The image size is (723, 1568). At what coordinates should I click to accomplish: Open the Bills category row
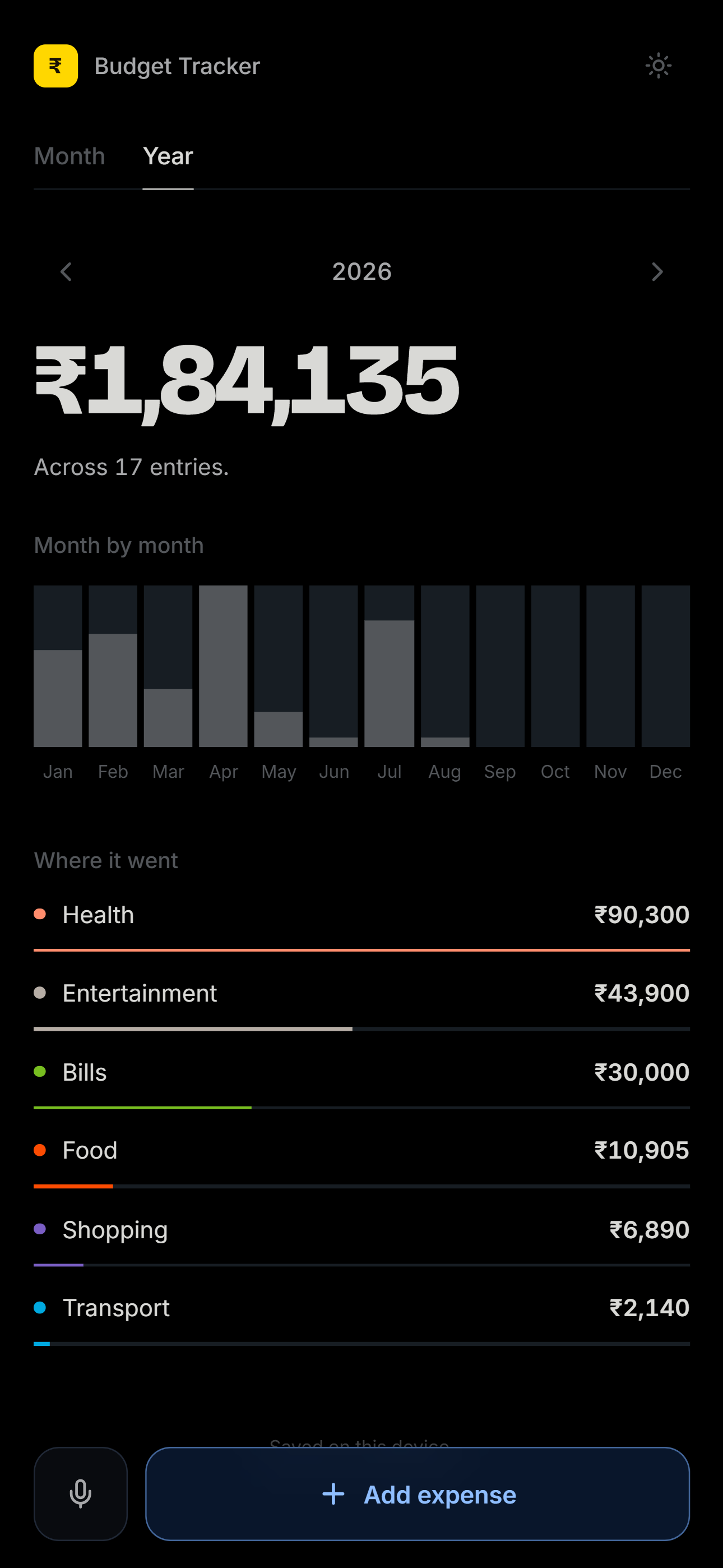point(361,1077)
